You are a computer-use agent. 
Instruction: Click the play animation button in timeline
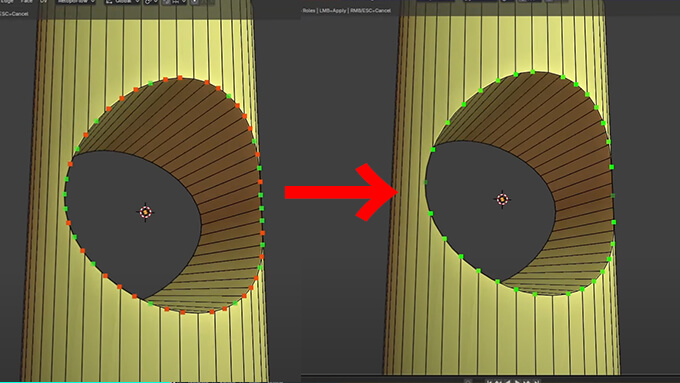(517, 381)
